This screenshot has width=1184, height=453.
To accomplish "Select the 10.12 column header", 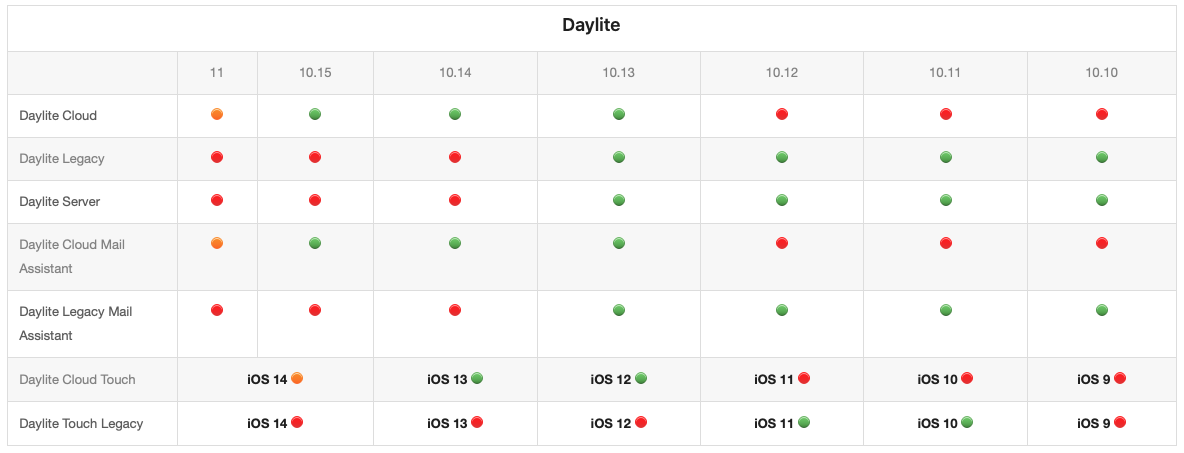I will (782, 73).
